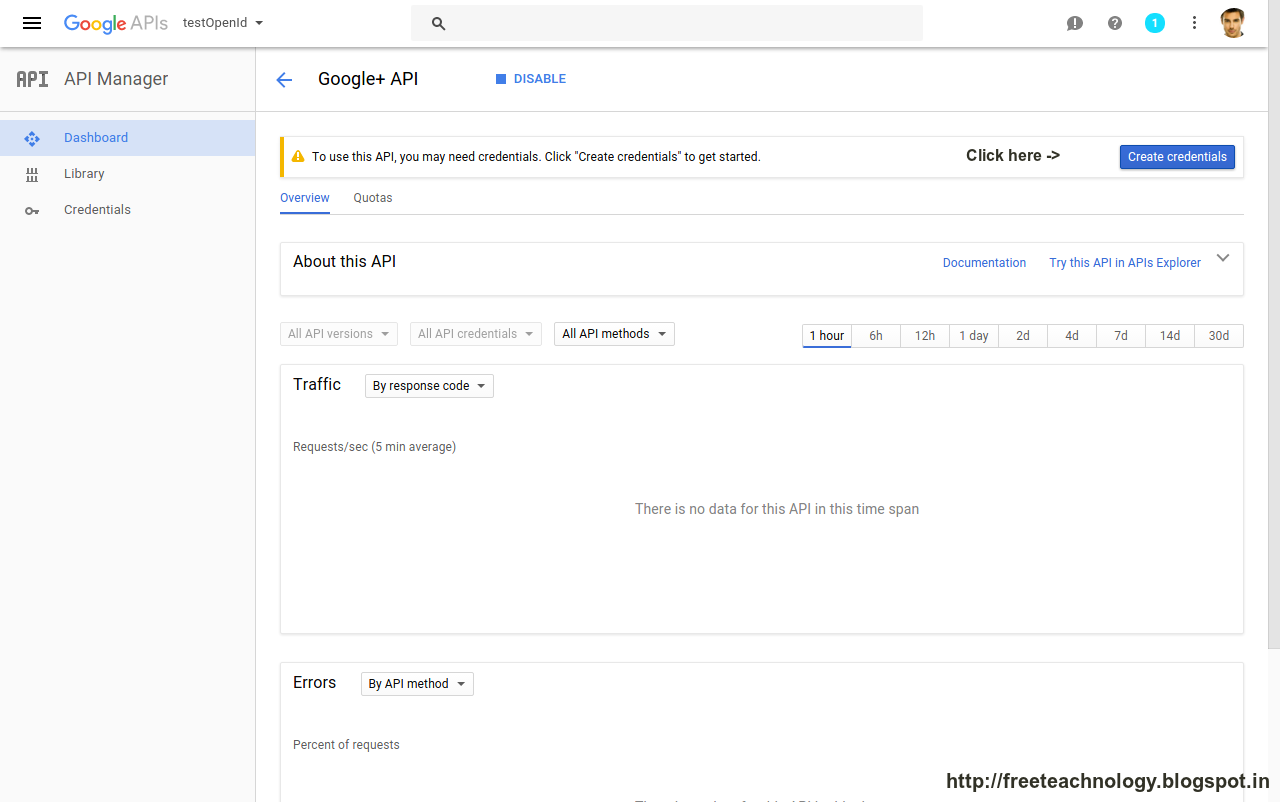This screenshot has height=802, width=1280.
Task: Click the Library sidebar icon
Action: [32, 175]
